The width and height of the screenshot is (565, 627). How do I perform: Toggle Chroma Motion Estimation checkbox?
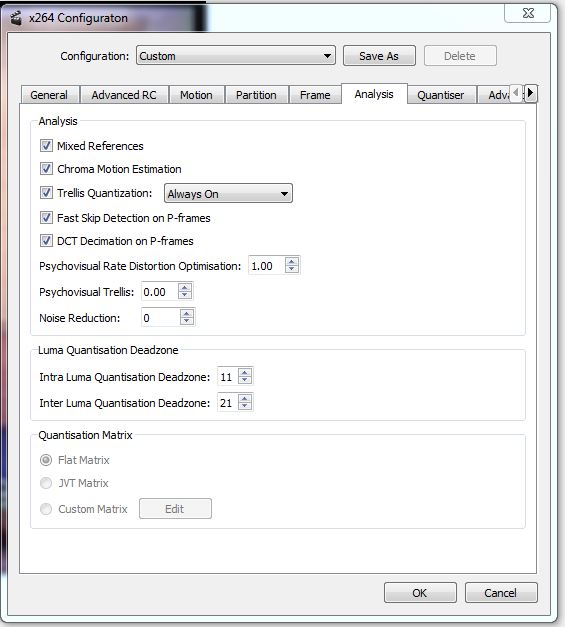click(x=46, y=169)
